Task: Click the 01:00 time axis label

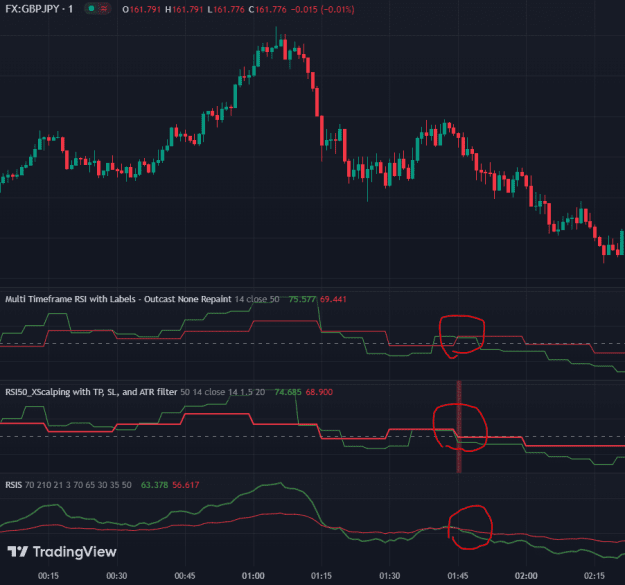Action: (x=253, y=575)
